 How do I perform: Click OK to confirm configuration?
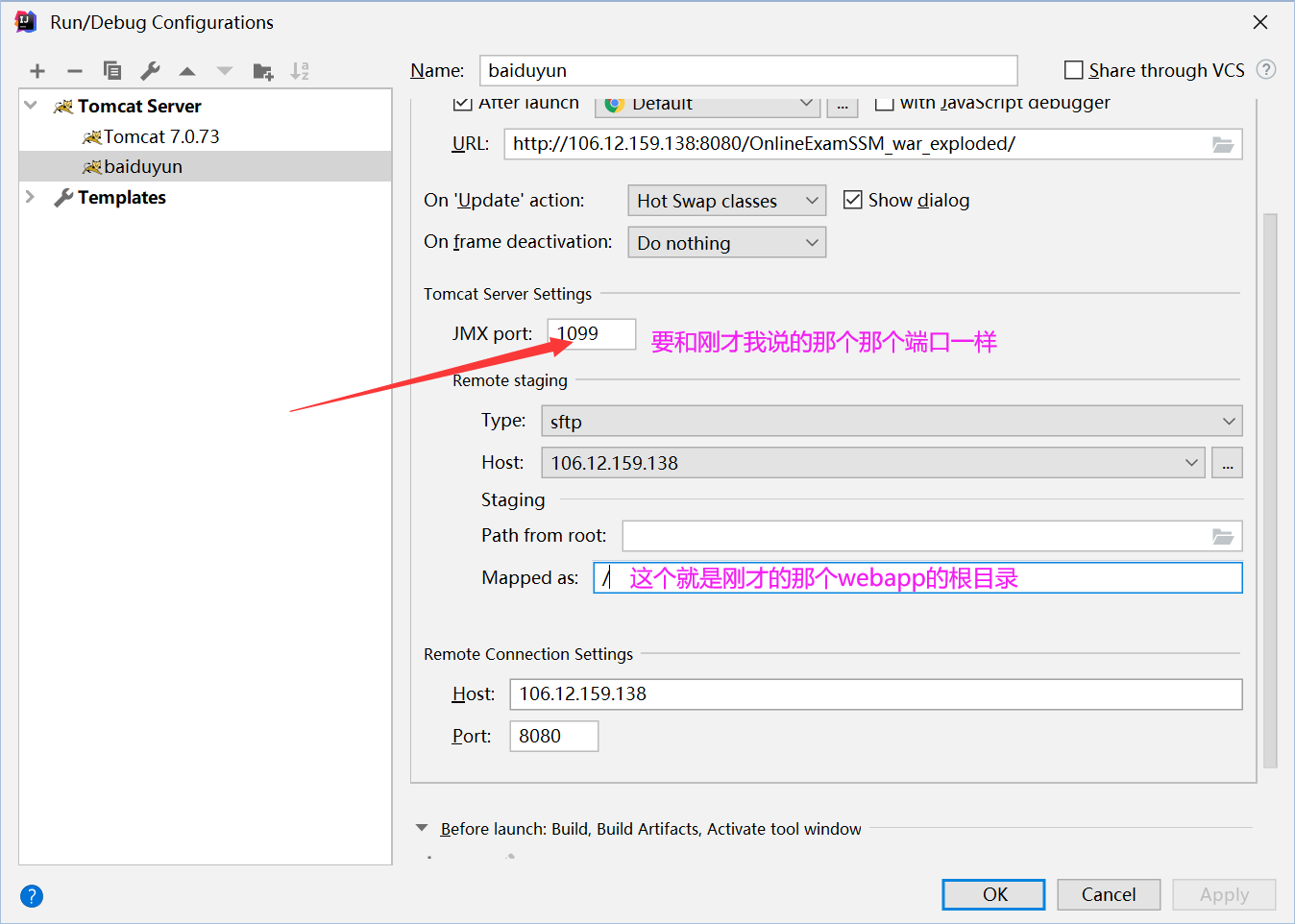tap(994, 894)
